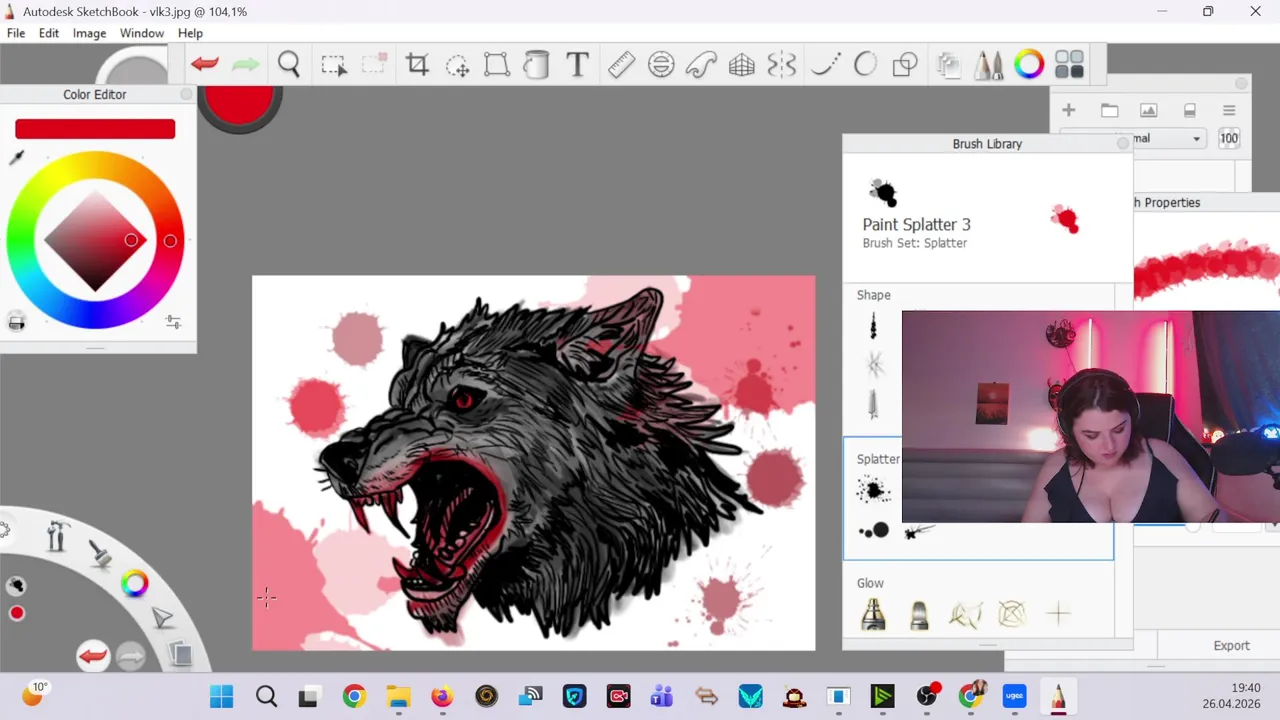Select the second Glow brush

919,614
